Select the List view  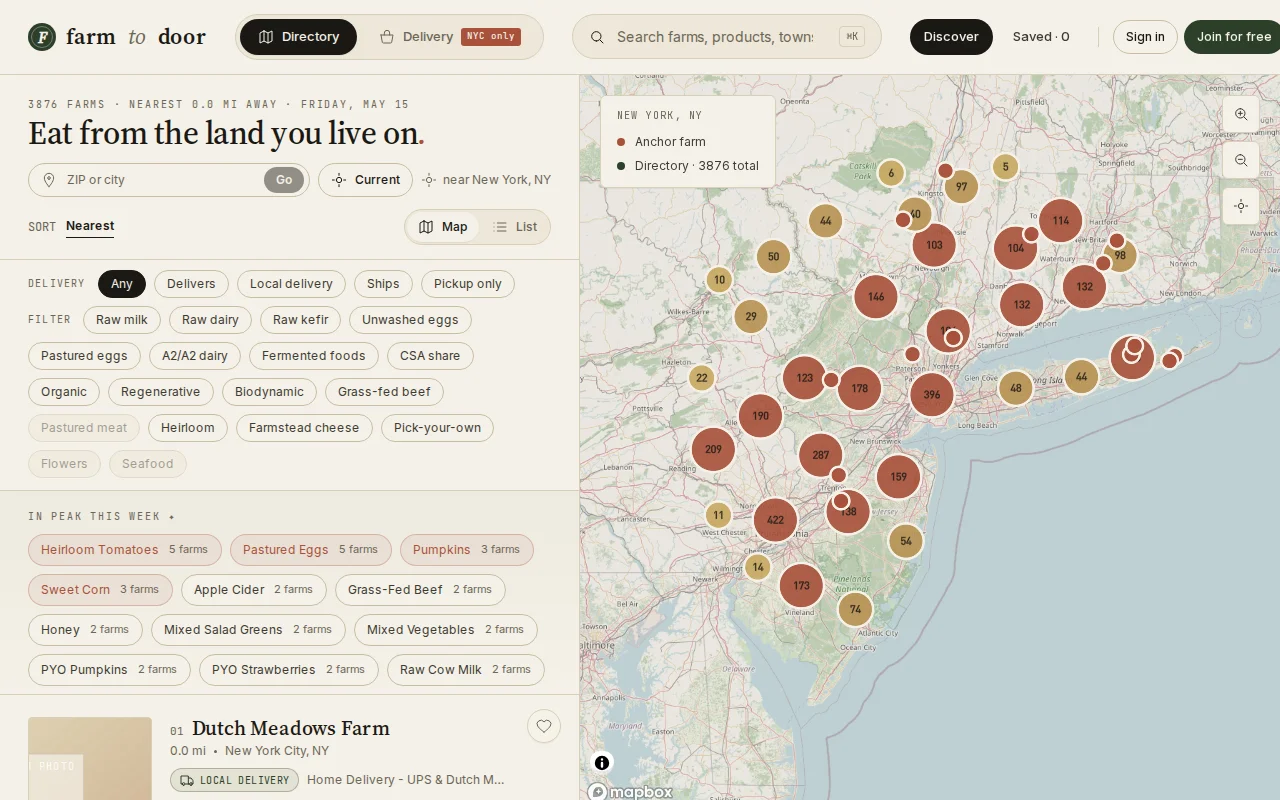tap(516, 227)
